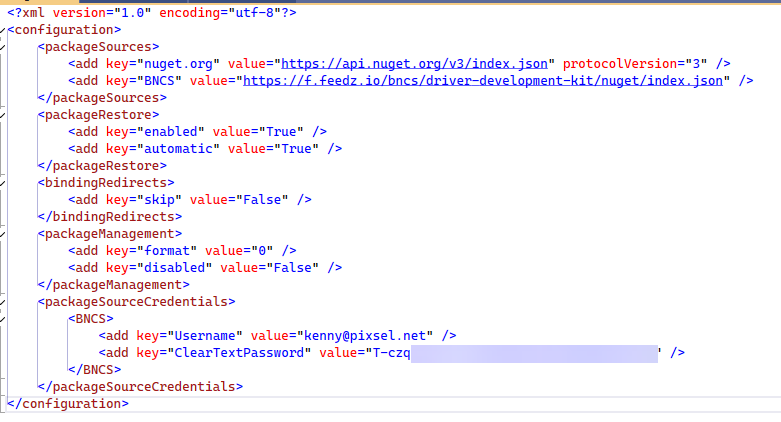Collapse the packageRestore section fold marker
Screen dimensions: 781x422
pyautogui.click(x=4, y=114)
